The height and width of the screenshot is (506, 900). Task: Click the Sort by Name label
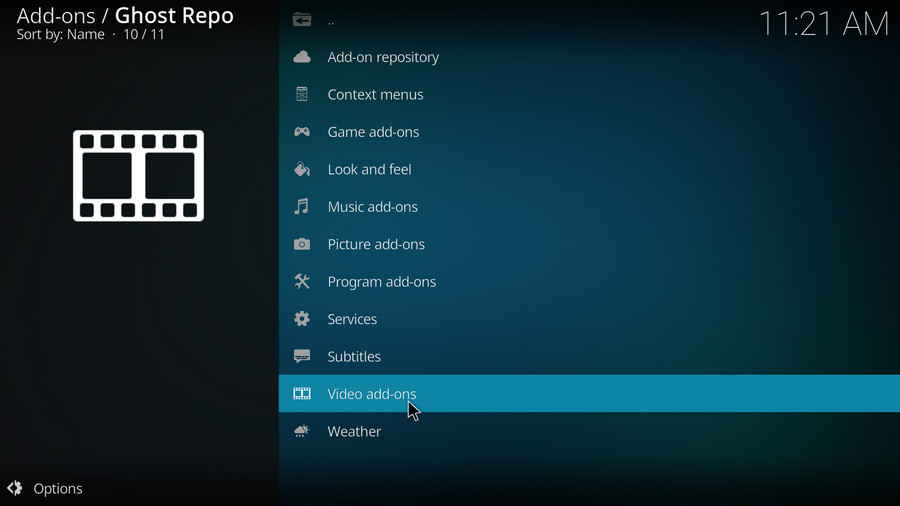point(60,35)
